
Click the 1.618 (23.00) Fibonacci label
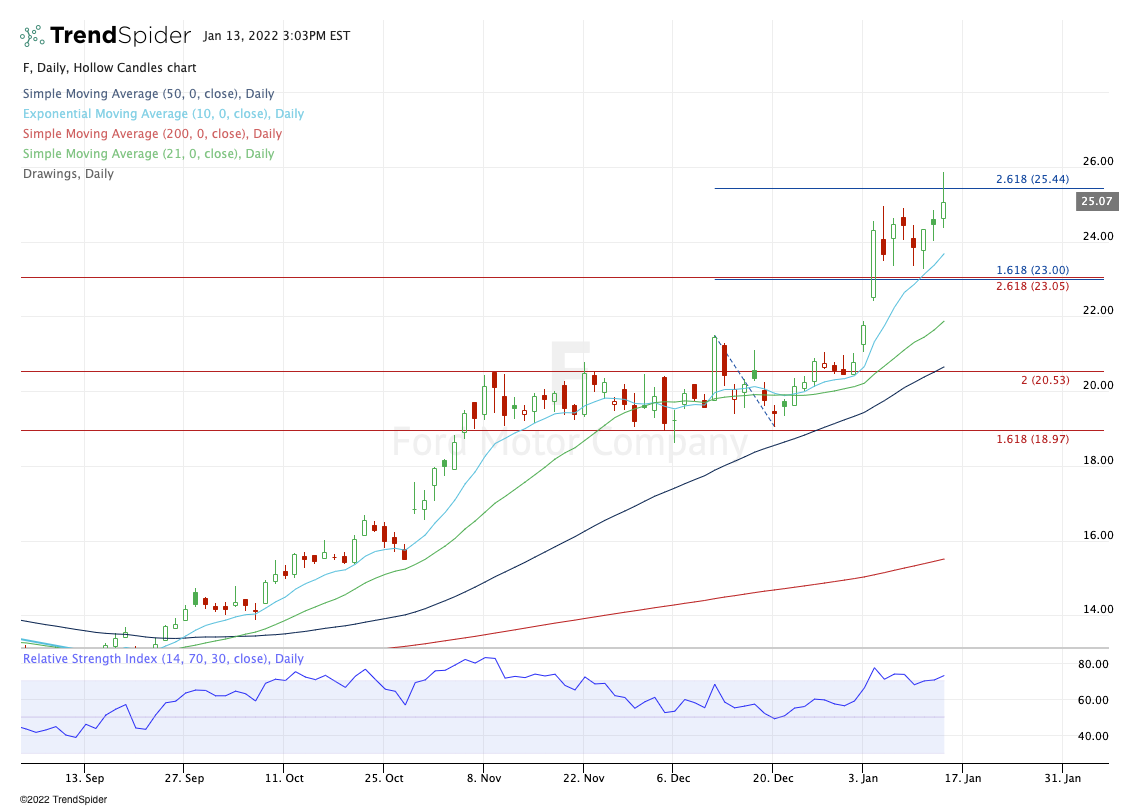[1032, 270]
